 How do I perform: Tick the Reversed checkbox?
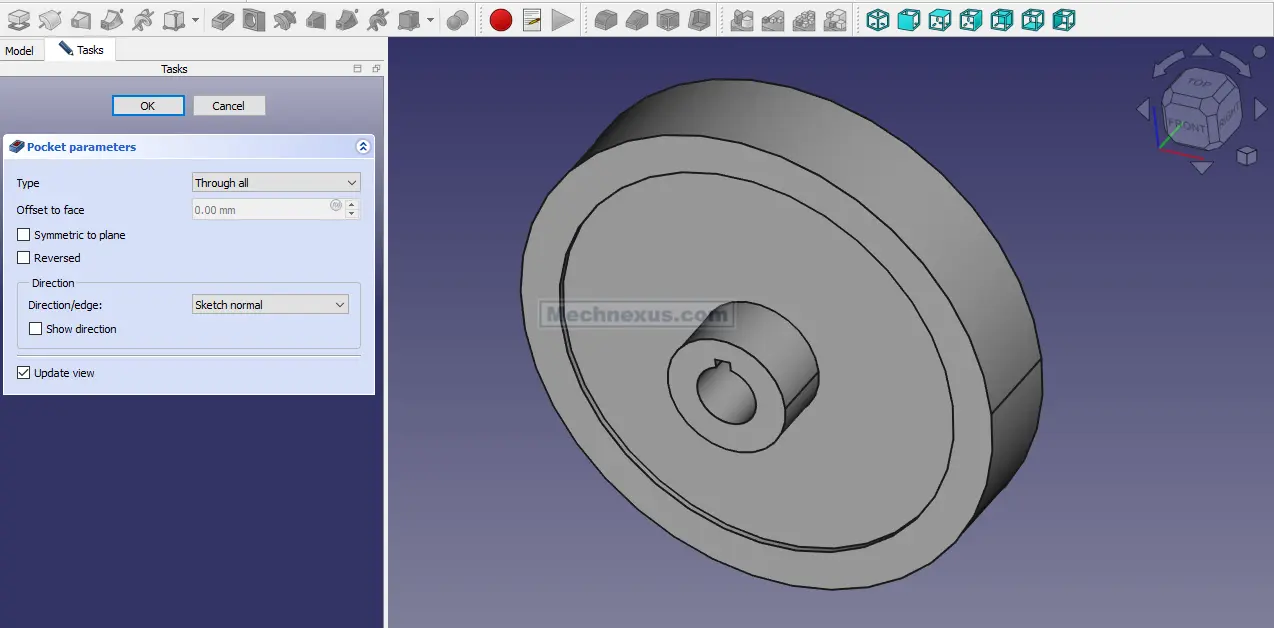[24, 258]
